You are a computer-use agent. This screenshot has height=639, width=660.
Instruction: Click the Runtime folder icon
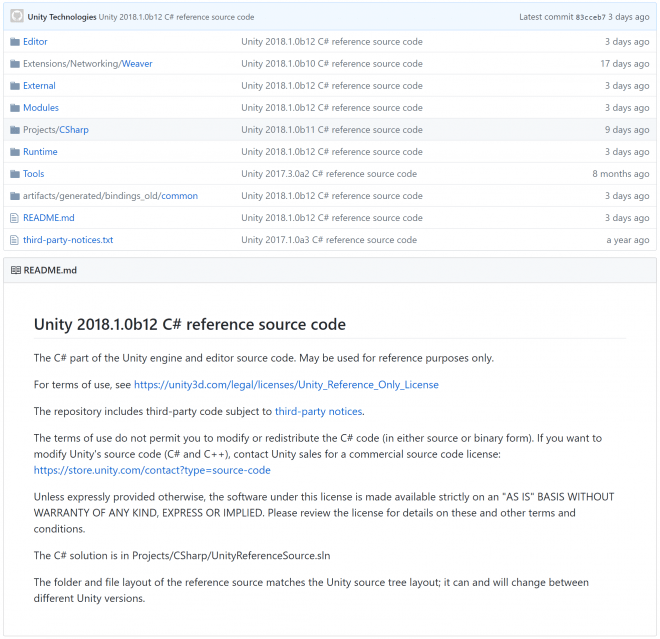click(x=15, y=152)
